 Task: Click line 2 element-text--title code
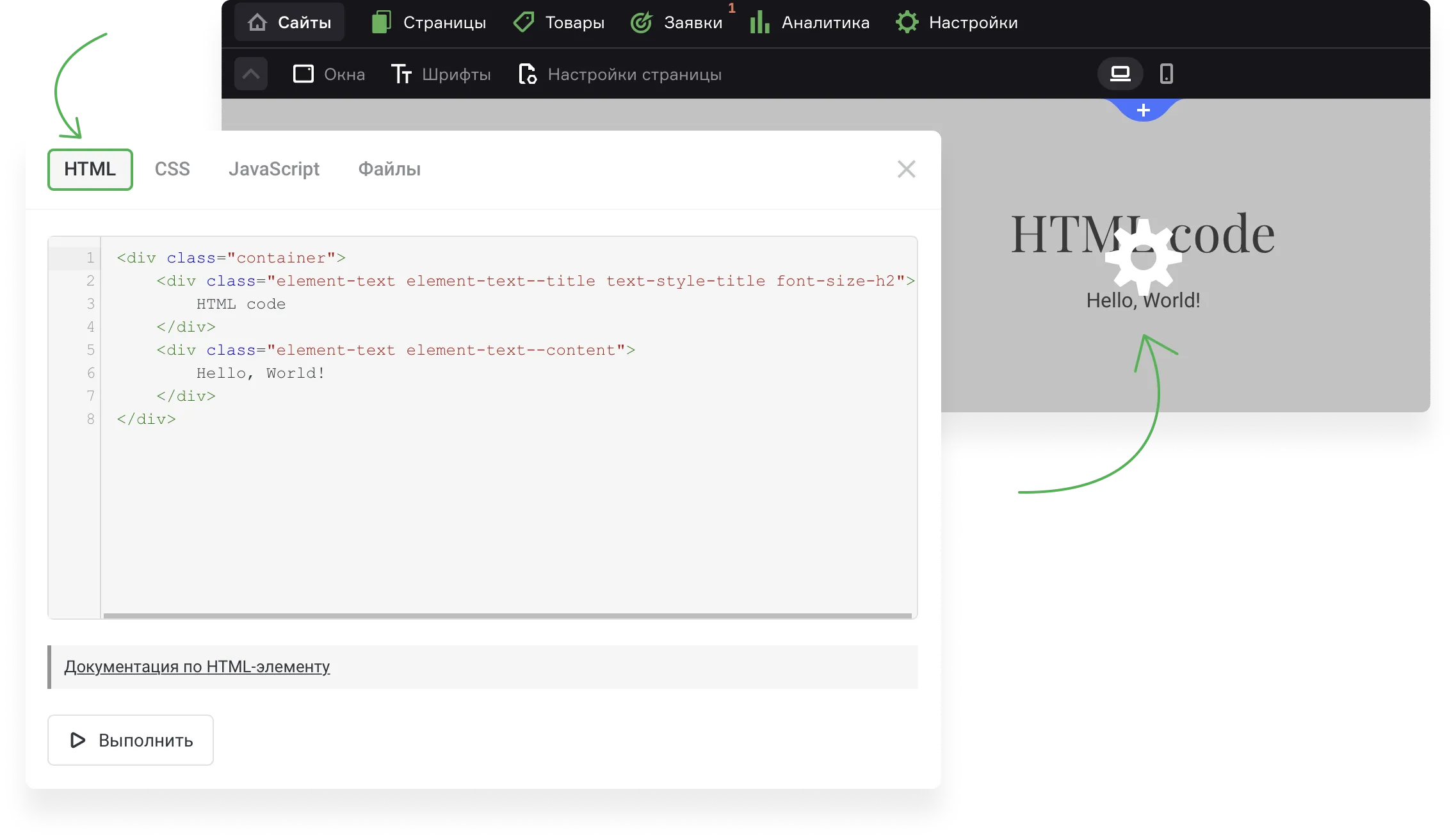tap(536, 281)
